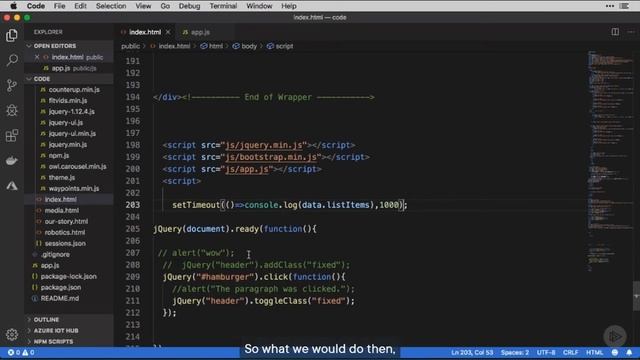
Task: Open package.json in the file tree
Action: click(60, 287)
